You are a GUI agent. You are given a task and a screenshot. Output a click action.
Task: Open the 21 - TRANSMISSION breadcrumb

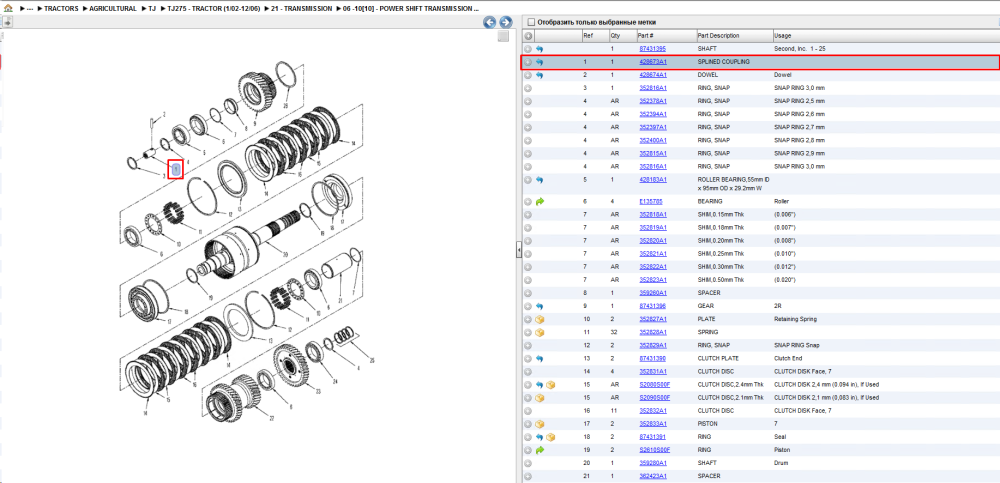(x=300, y=9)
